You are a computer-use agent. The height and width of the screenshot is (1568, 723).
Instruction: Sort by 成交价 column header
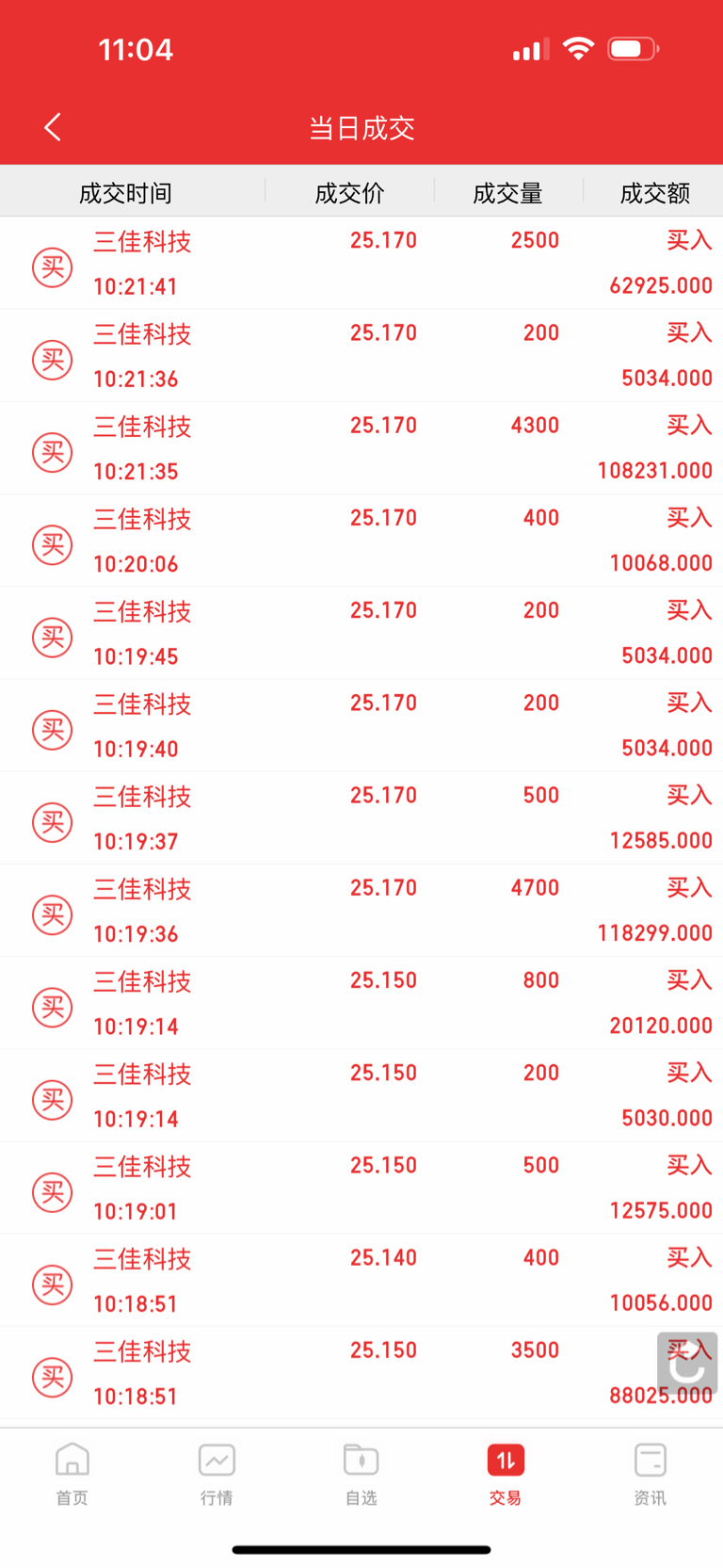click(x=349, y=193)
